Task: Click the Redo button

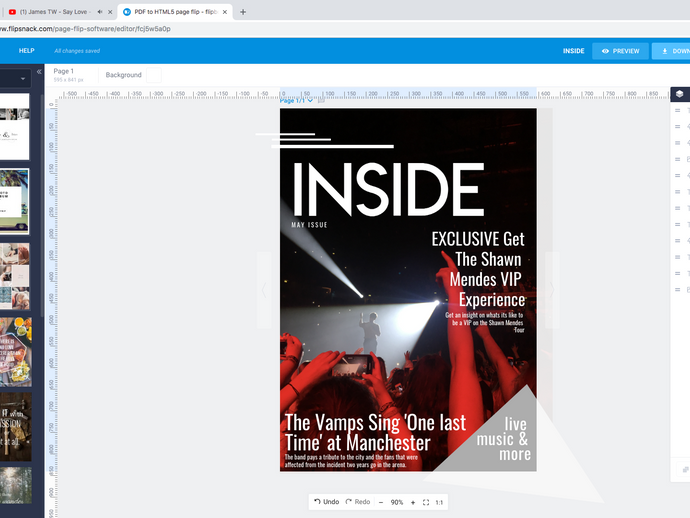Action: pyautogui.click(x=358, y=502)
